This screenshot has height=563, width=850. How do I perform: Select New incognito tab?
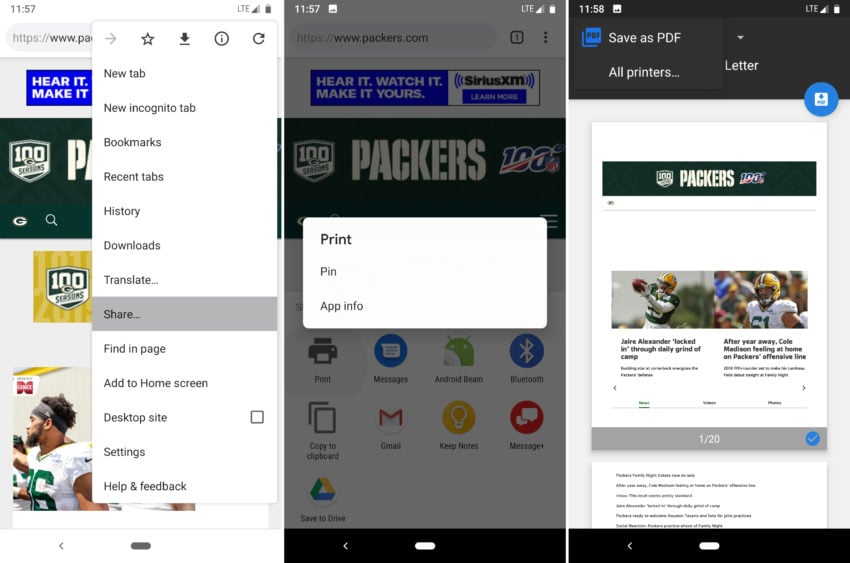pyautogui.click(x=184, y=108)
